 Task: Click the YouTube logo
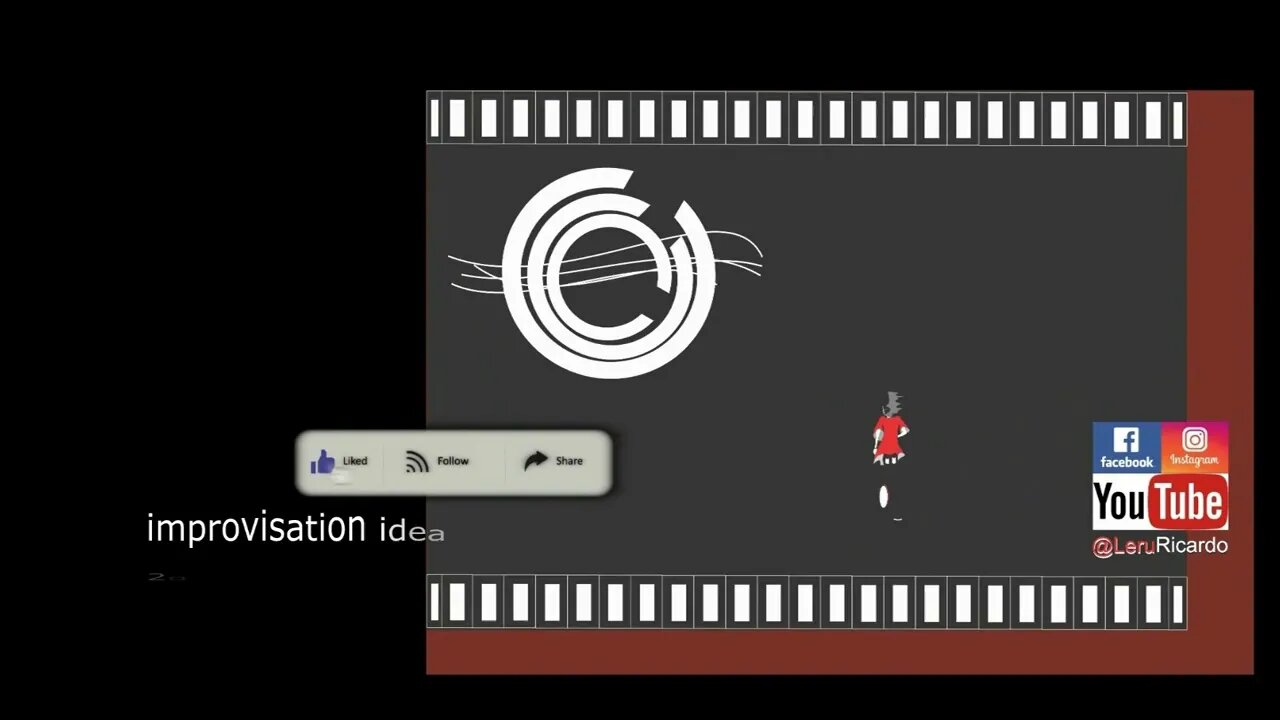pos(1160,502)
